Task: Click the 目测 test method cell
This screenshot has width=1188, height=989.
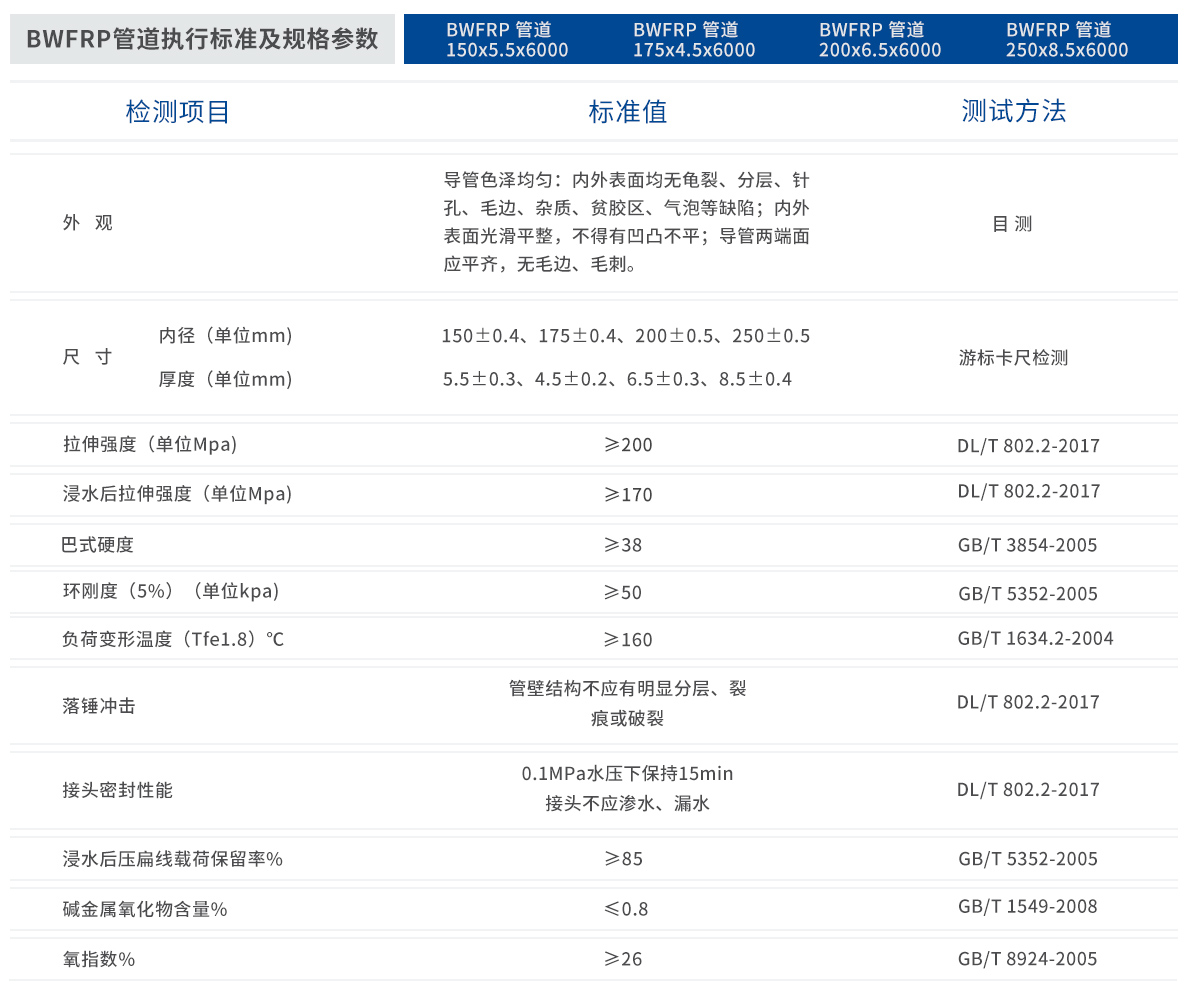Action: click(1011, 223)
